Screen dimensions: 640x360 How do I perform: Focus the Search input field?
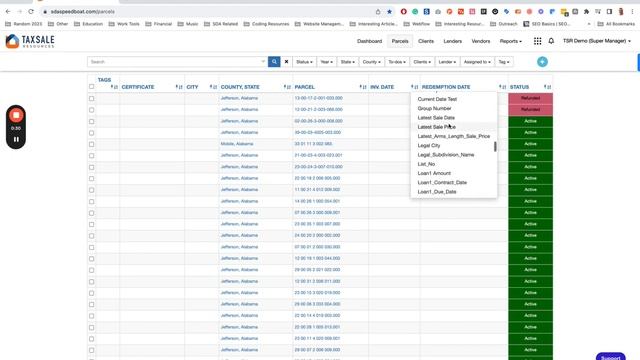point(177,62)
